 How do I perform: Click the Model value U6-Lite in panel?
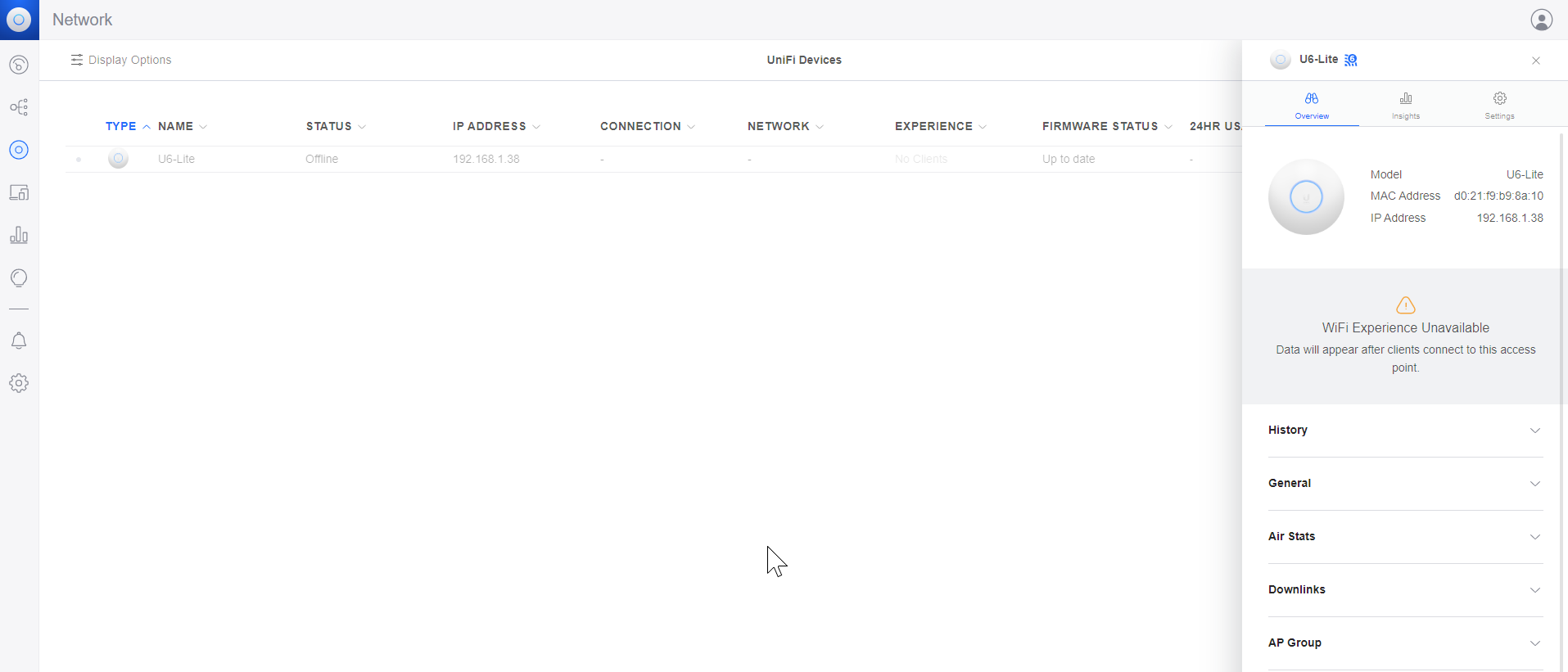(1525, 174)
